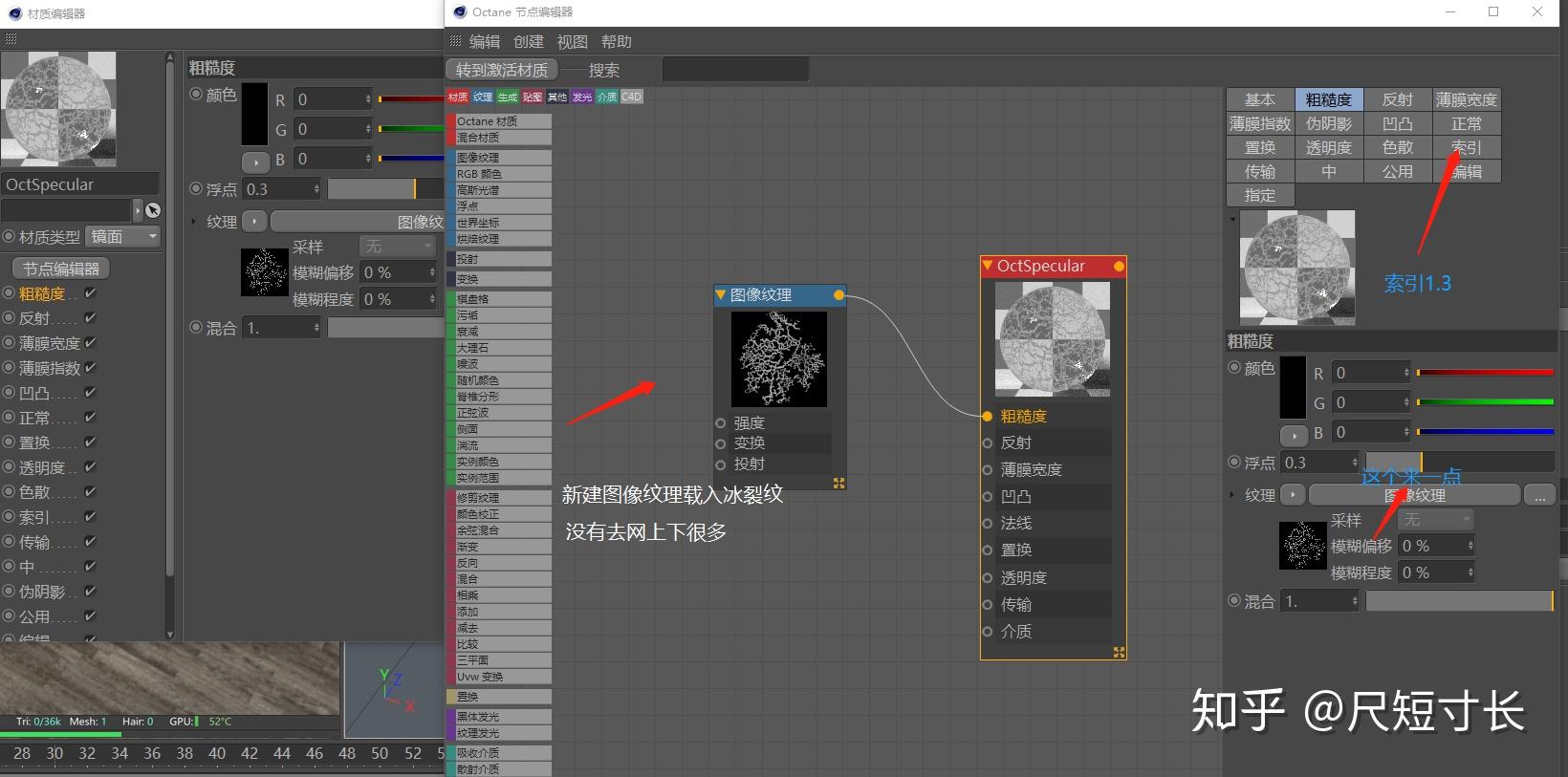Toggle the 凹凸 channel checkbox

coord(90,392)
